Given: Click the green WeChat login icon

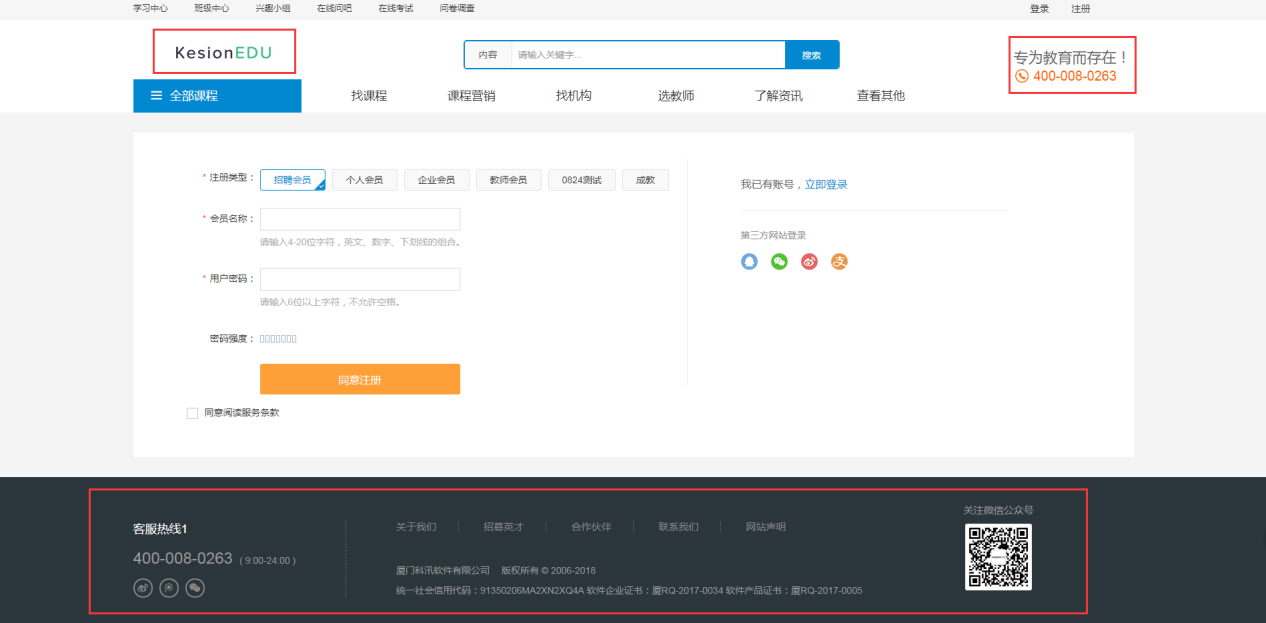Looking at the screenshot, I should (x=779, y=262).
